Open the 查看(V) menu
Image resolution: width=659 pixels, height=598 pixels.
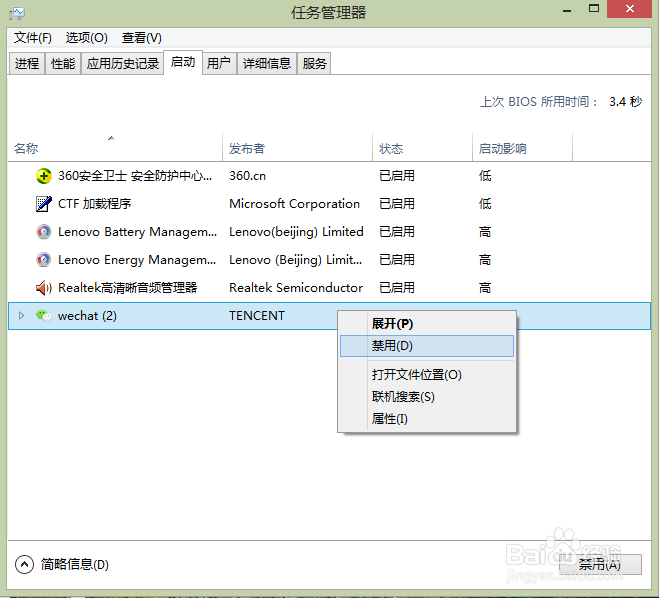pos(142,38)
